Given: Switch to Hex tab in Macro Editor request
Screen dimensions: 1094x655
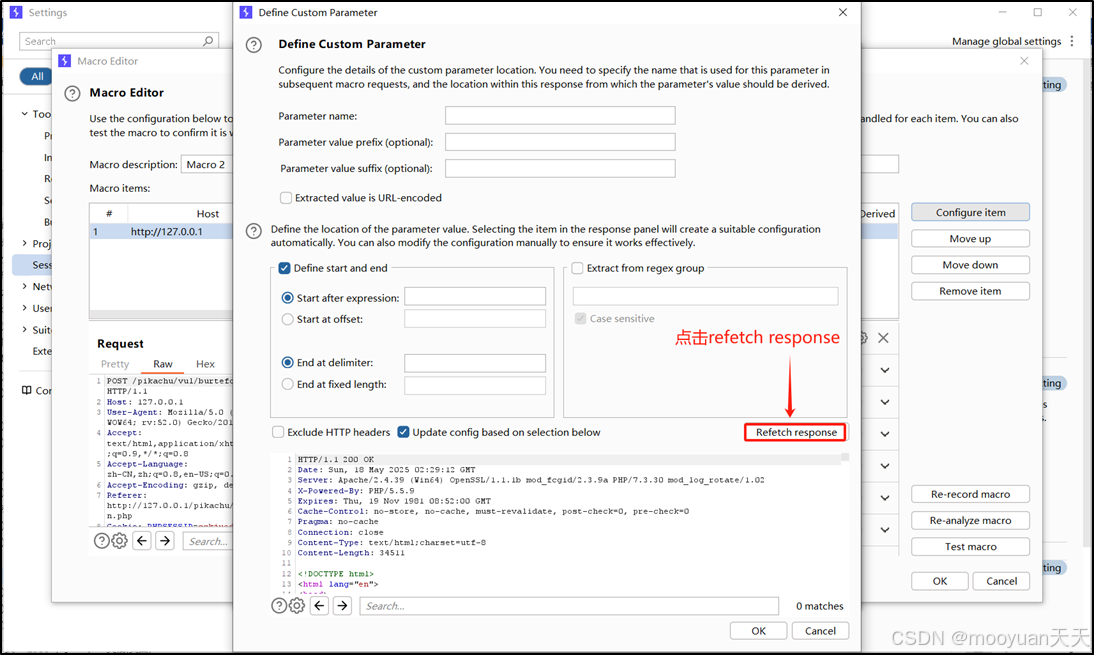Looking at the screenshot, I should (205, 364).
